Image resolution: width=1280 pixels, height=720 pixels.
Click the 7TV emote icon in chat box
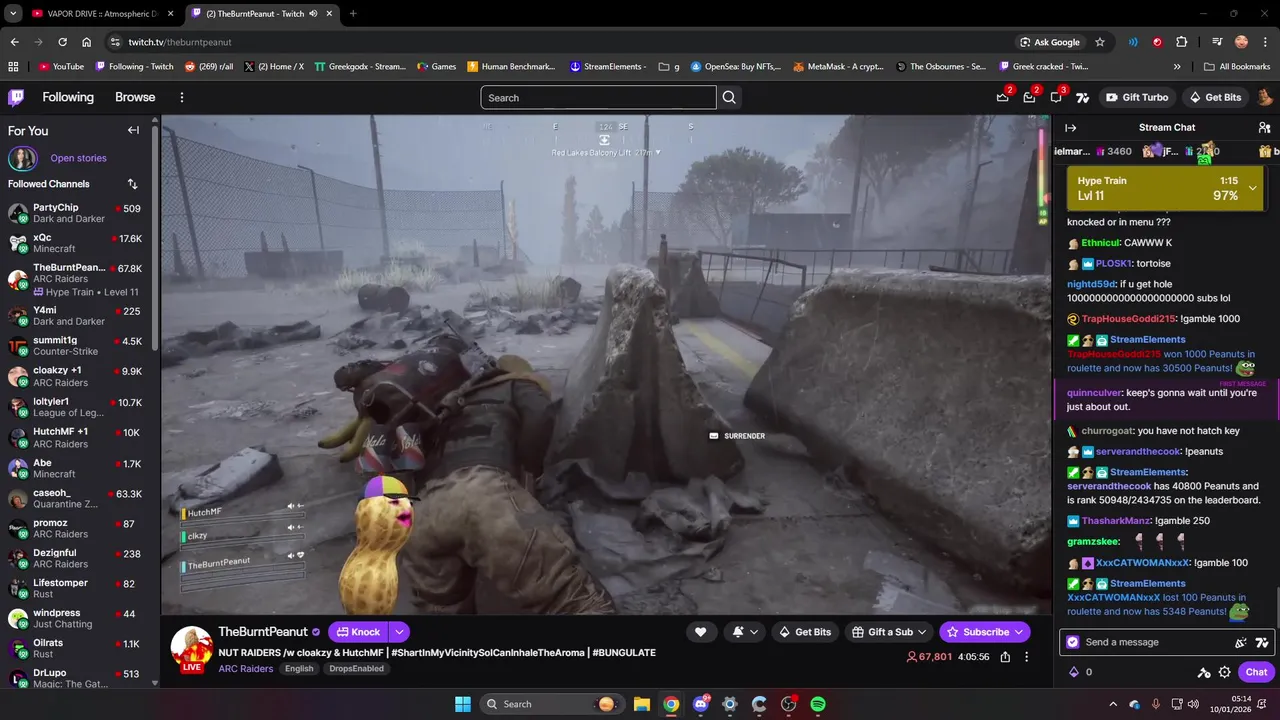click(x=1262, y=642)
